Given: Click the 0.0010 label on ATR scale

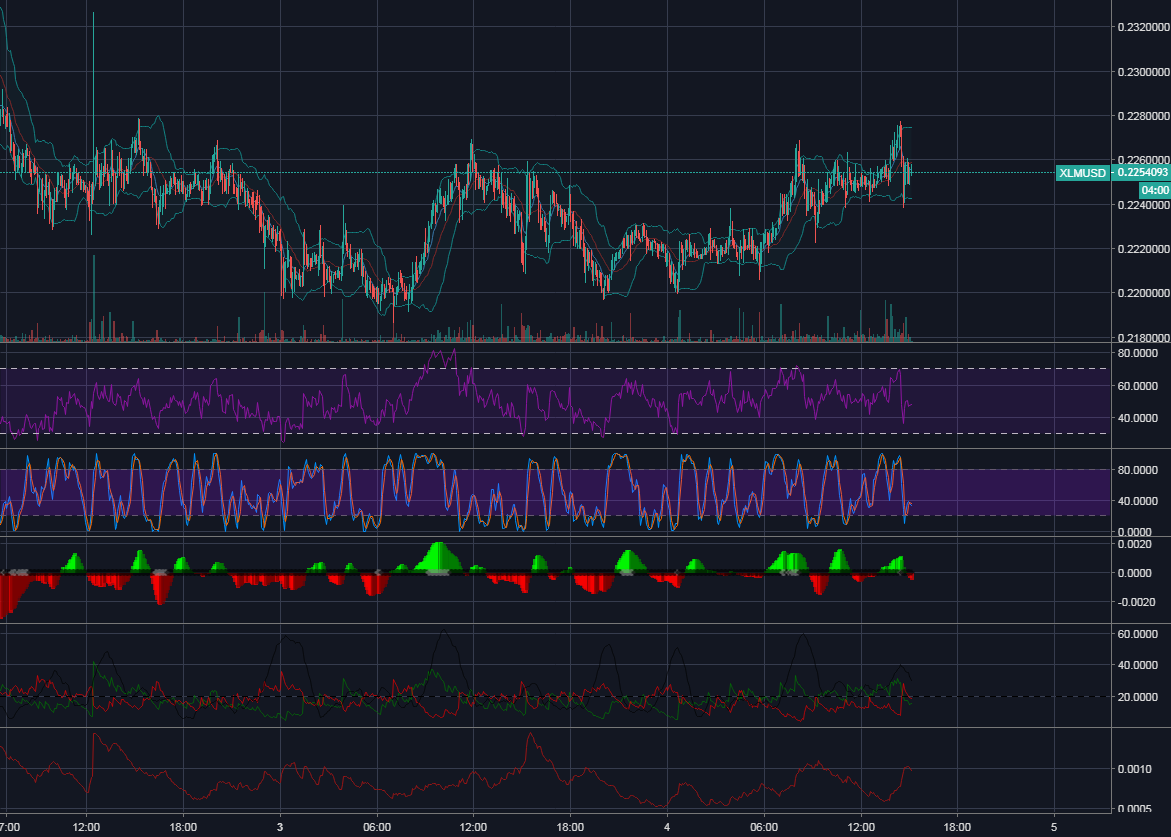Looking at the screenshot, I should tap(1134, 769).
